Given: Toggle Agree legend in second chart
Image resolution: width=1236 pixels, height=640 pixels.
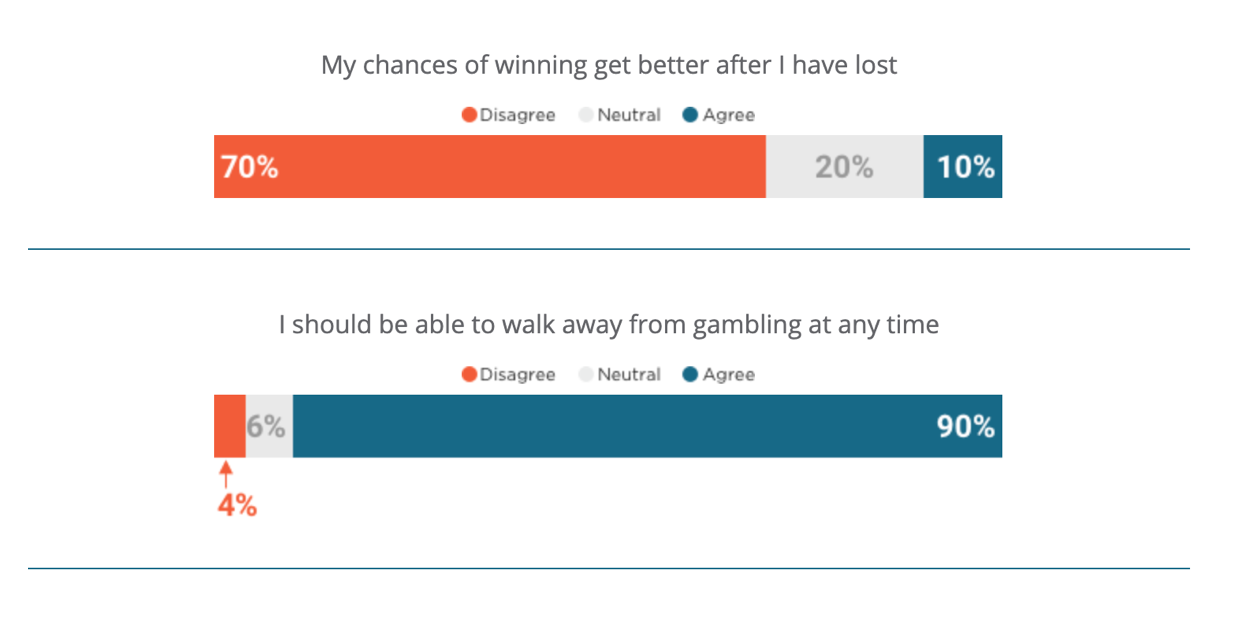Looking at the screenshot, I should [719, 375].
